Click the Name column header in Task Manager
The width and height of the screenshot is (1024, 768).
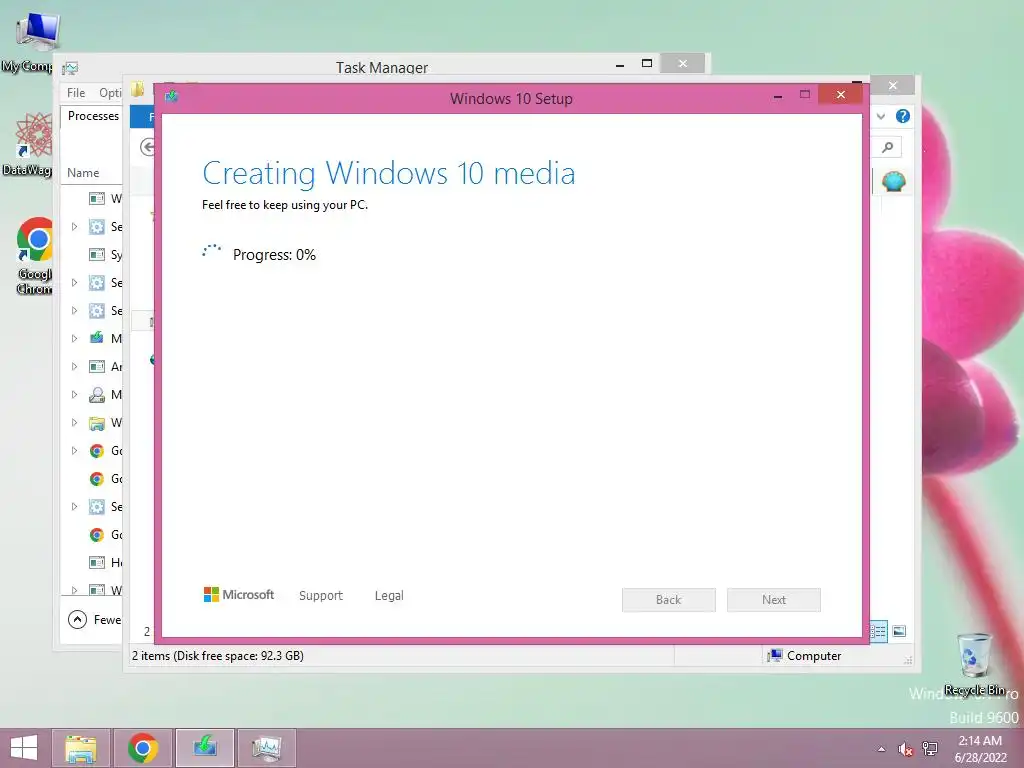coord(83,173)
